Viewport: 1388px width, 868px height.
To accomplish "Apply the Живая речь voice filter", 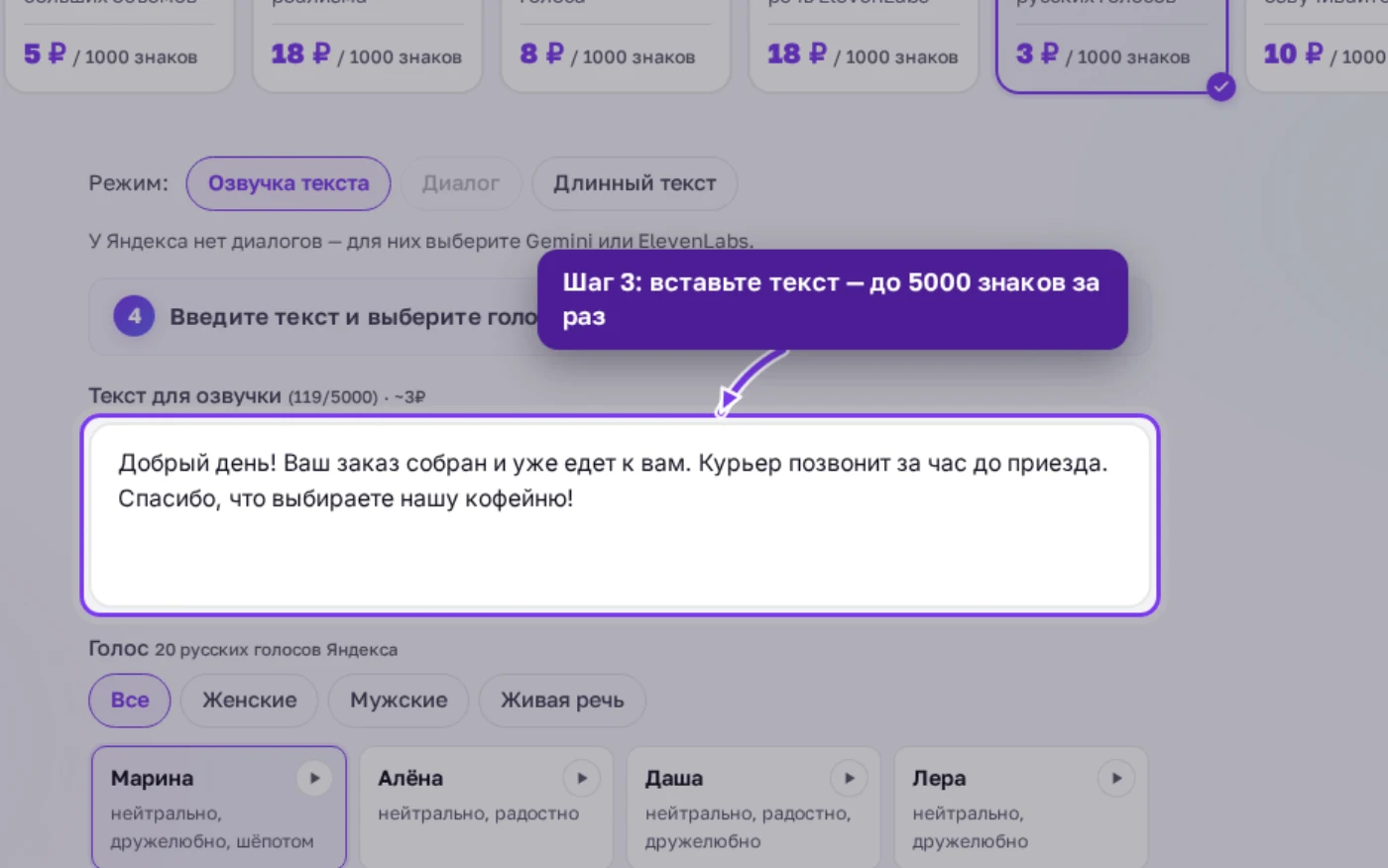I will 562,701.
